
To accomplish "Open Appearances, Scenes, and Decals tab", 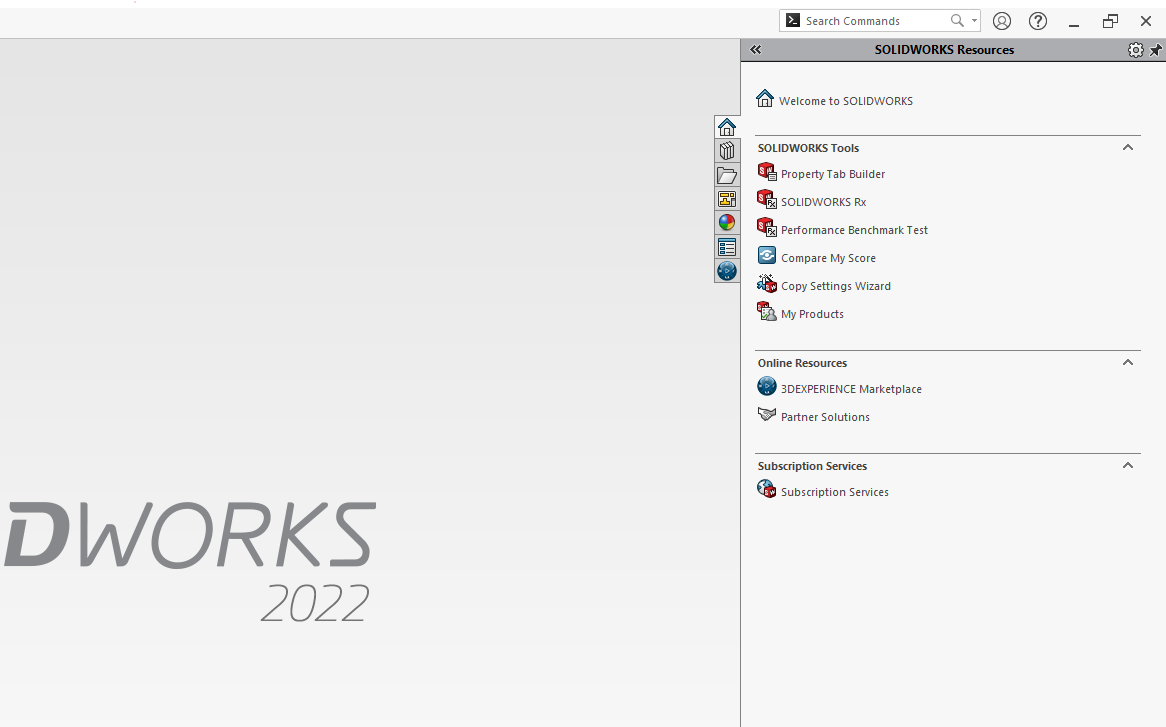I will point(727,223).
